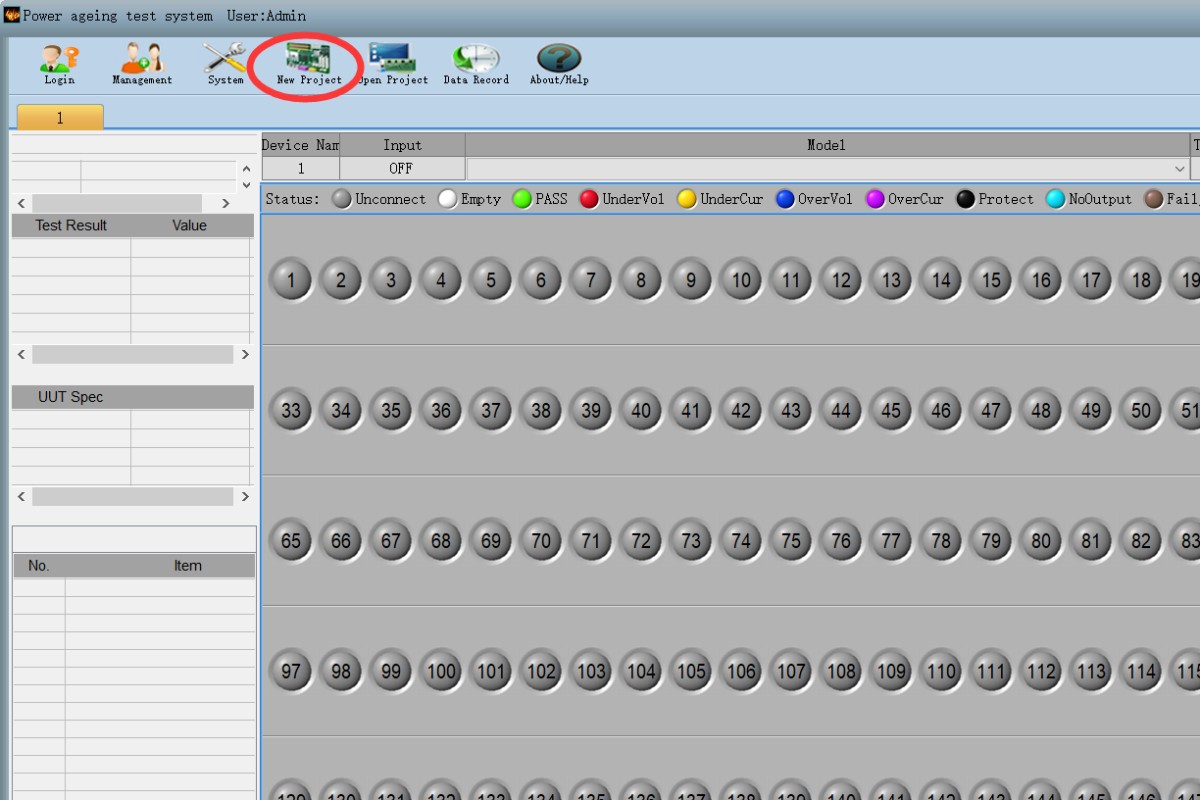Click right arrow of Test Result scrollbar
1200x800 pixels.
[245, 355]
